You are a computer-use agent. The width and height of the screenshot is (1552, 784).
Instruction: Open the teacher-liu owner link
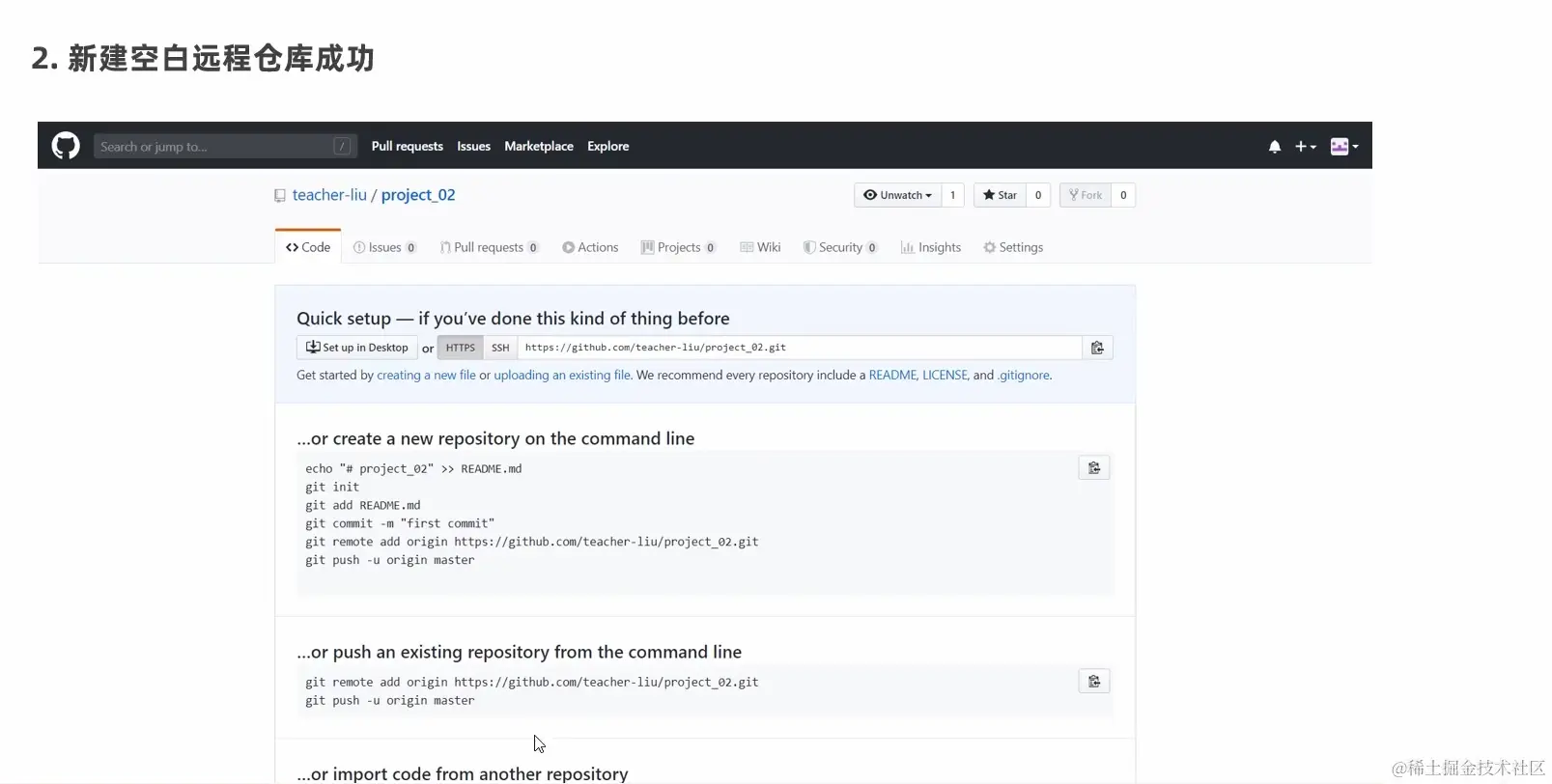pos(329,195)
